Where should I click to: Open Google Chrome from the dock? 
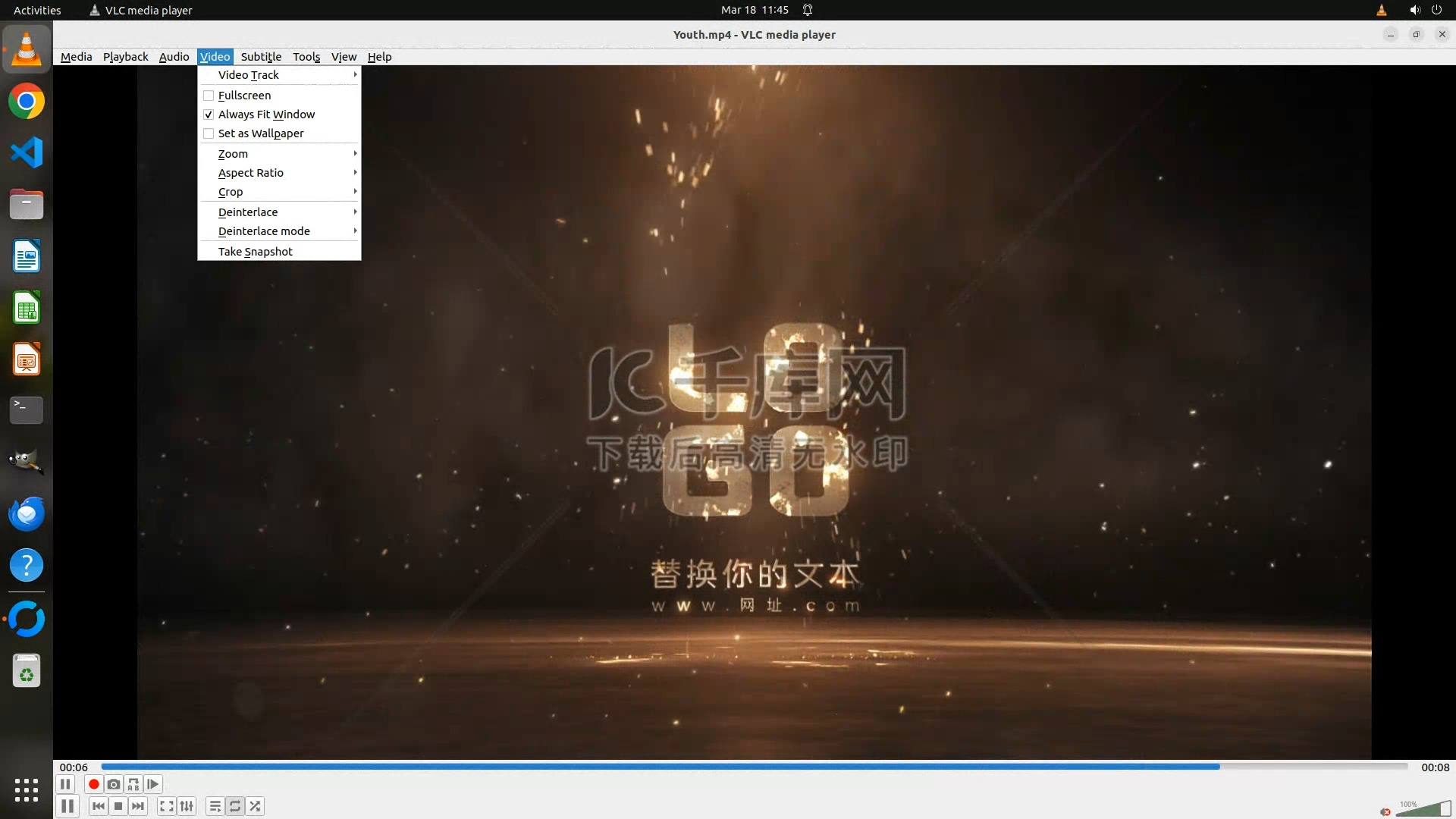click(x=27, y=102)
